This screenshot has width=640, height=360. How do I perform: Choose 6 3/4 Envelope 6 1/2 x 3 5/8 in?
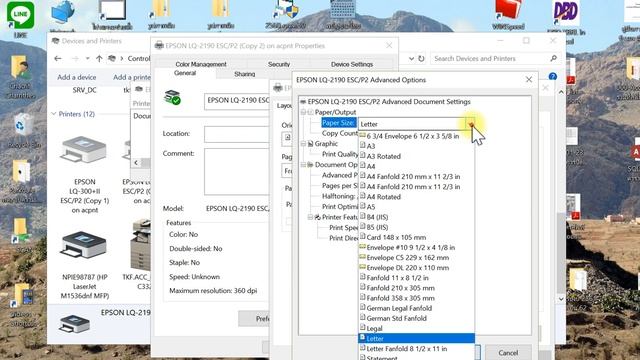pos(413,136)
